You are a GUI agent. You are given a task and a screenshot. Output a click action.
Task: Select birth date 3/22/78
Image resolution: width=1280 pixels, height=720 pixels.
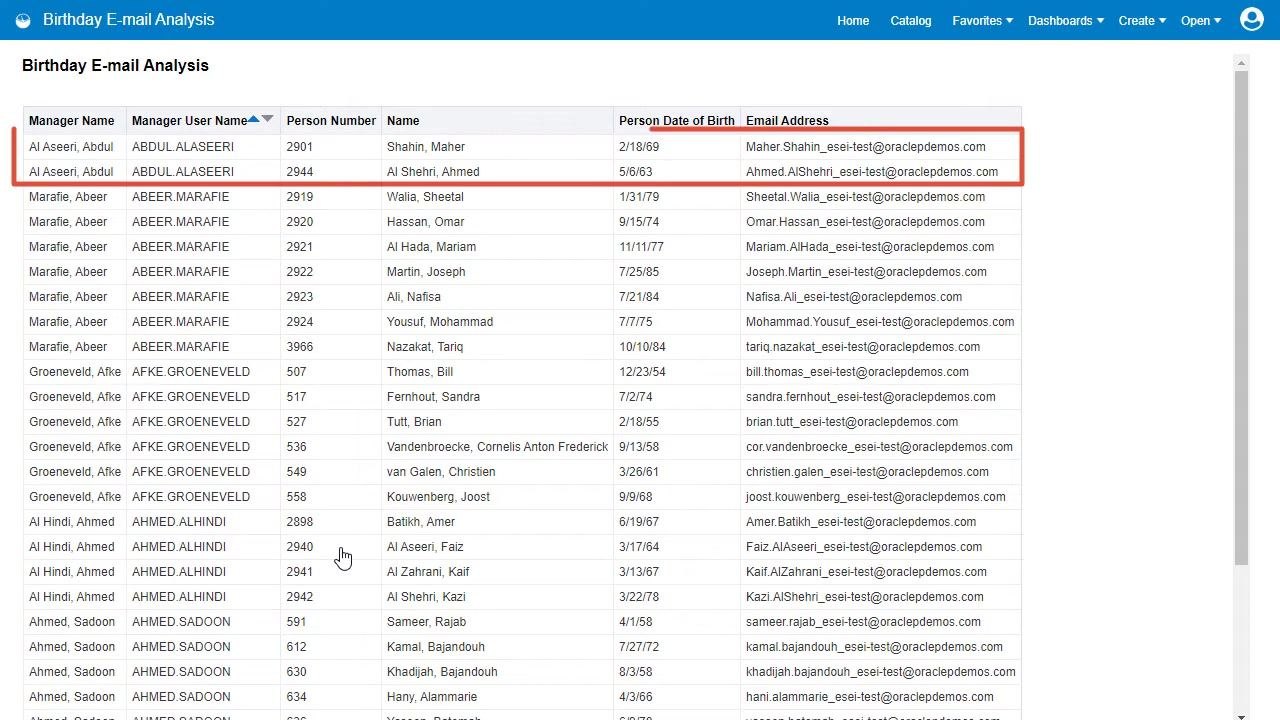click(x=639, y=597)
